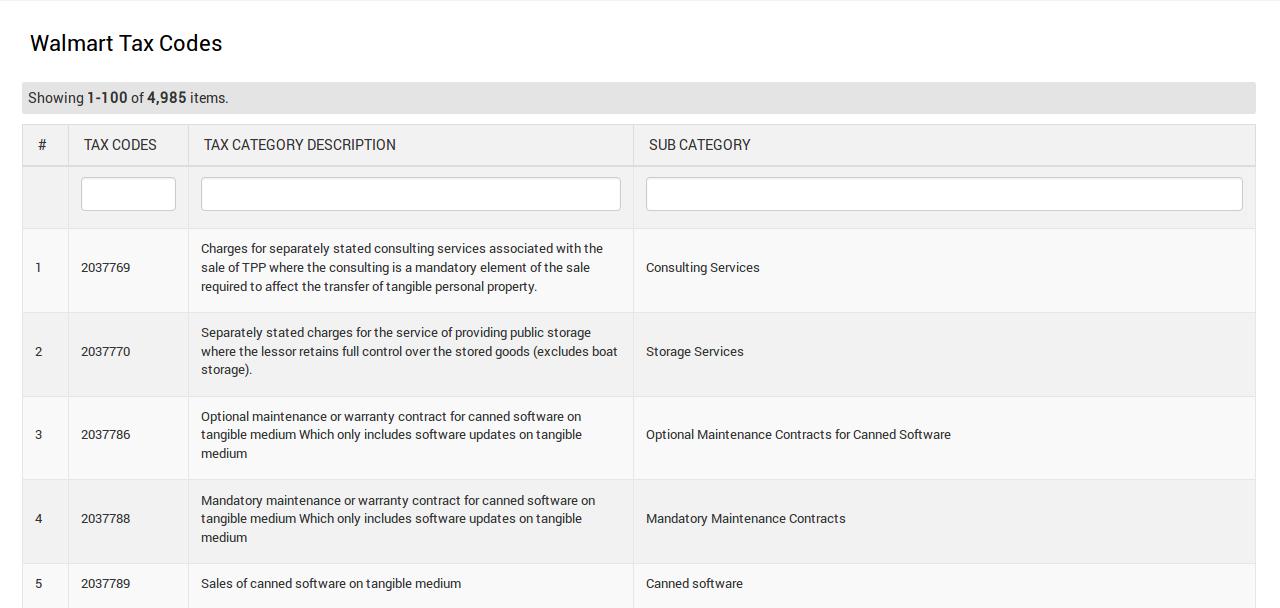Screen dimensions: 1280x608
Task: Select tax code 2037786 cell
Action: click(x=105, y=435)
